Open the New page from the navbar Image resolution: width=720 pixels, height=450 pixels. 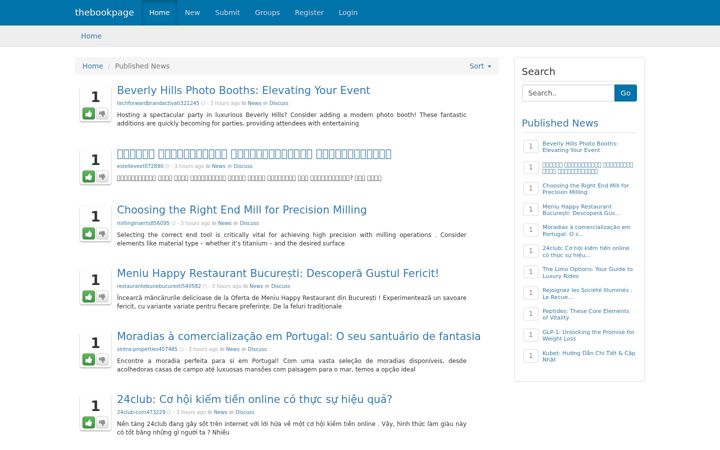pyautogui.click(x=192, y=12)
